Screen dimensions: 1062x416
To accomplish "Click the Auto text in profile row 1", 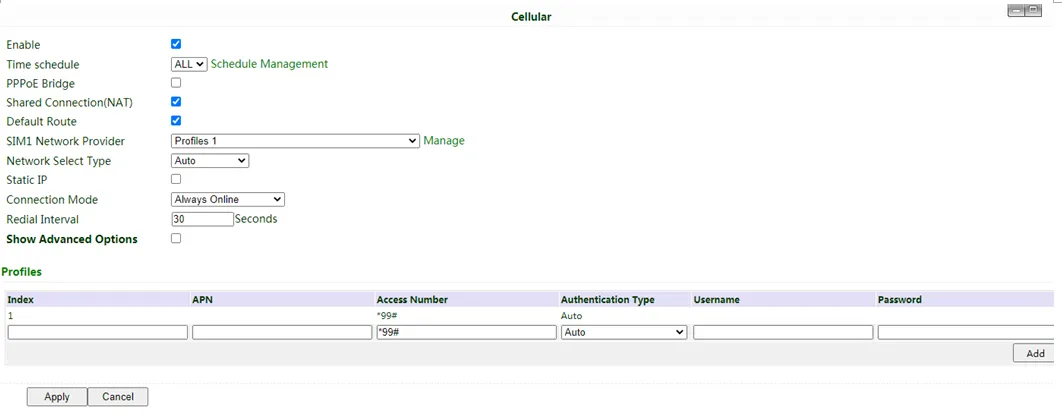I will tap(572, 316).
